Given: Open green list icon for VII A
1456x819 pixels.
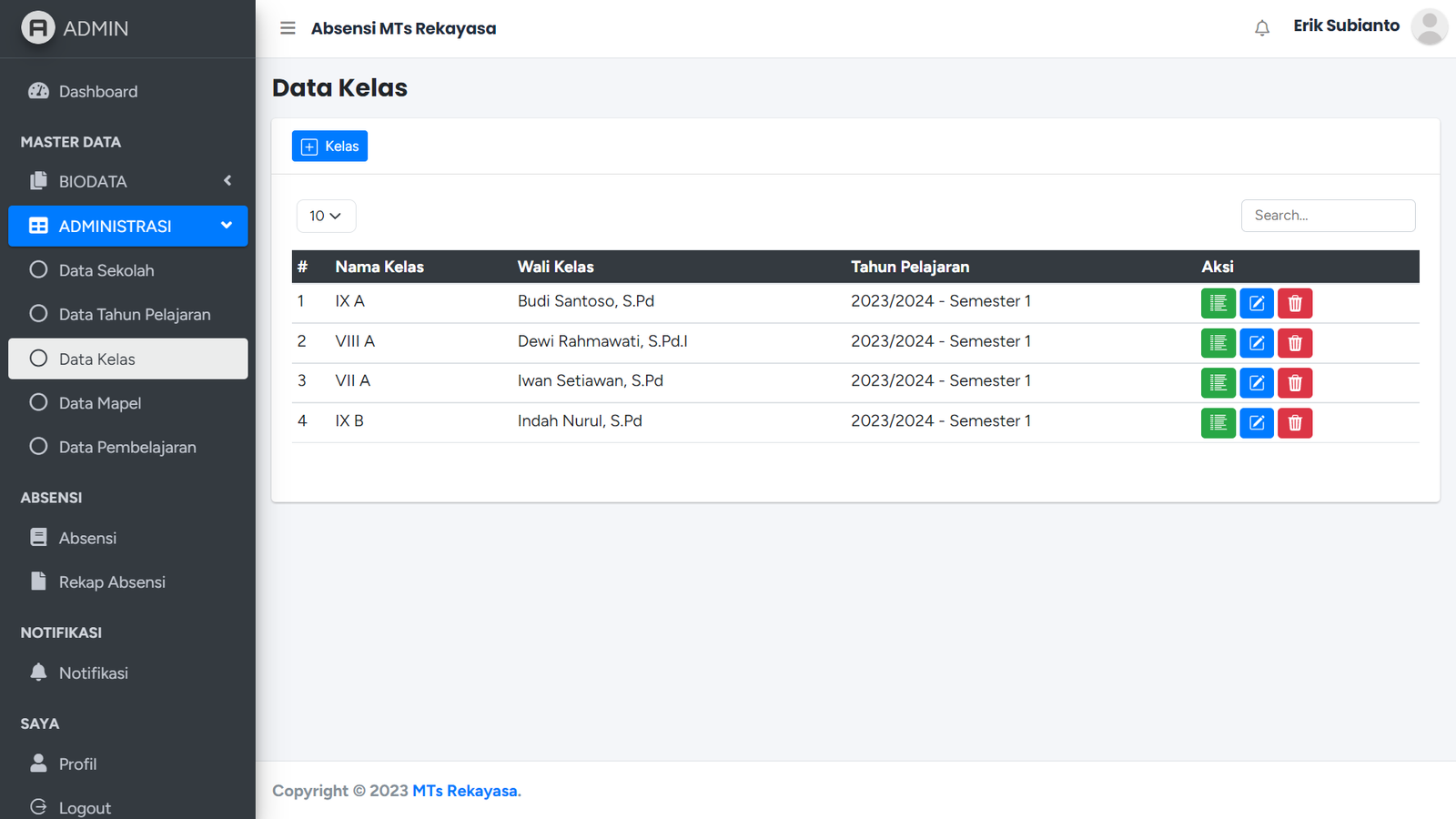Looking at the screenshot, I should [1218, 383].
